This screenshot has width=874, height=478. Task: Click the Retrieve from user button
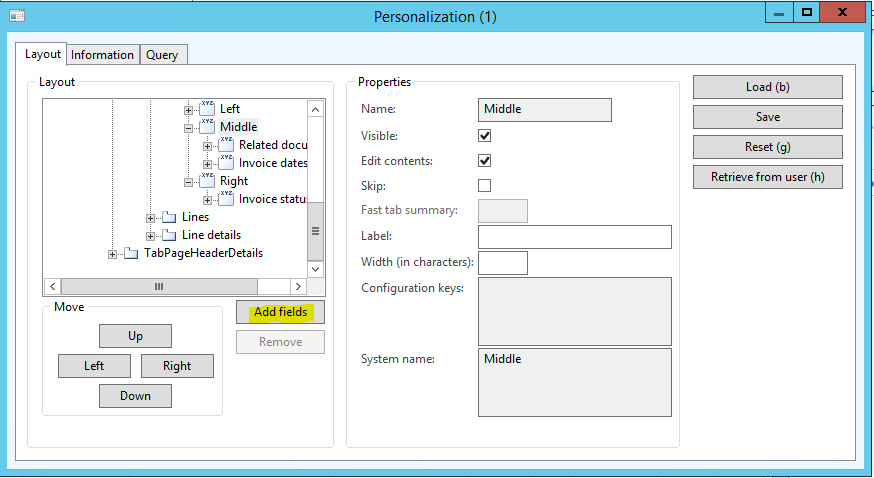click(x=767, y=177)
